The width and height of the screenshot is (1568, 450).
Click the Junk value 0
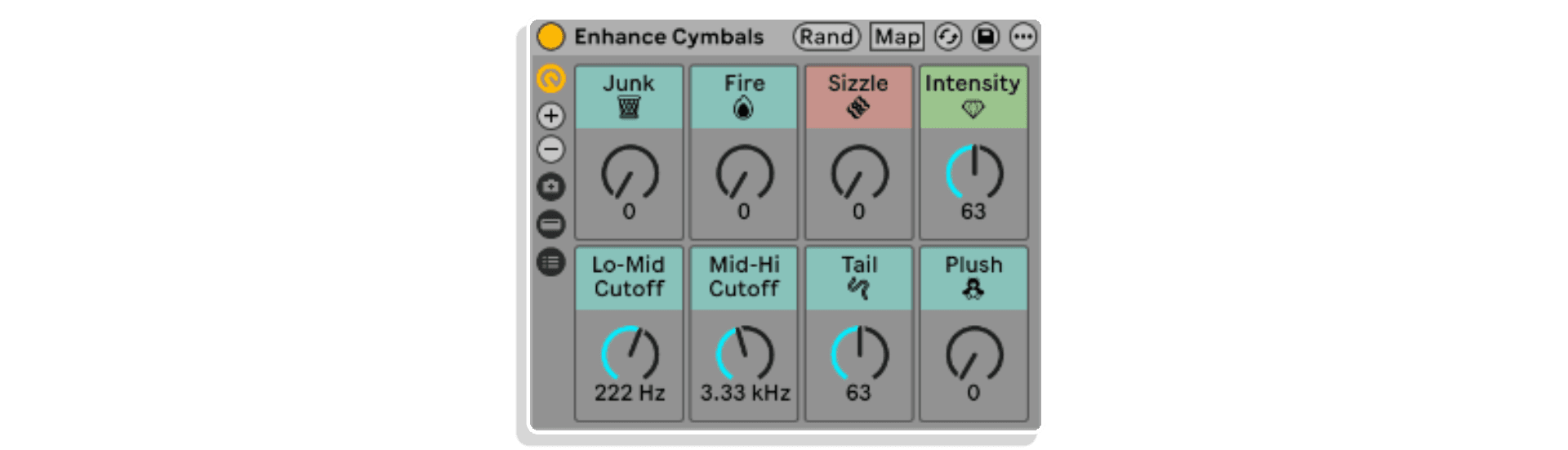(x=629, y=212)
